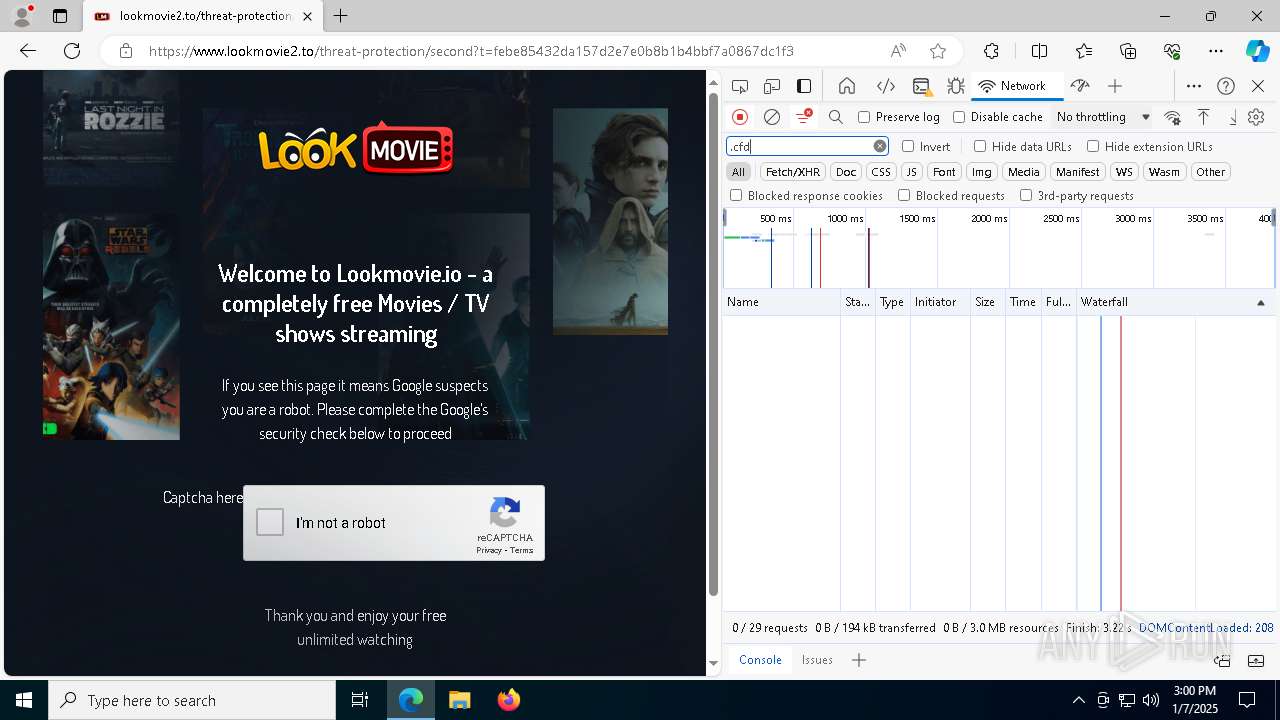Viewport: 1280px width, 720px height.
Task: Open reCAPTCHA Privacy link
Action: tap(489, 551)
